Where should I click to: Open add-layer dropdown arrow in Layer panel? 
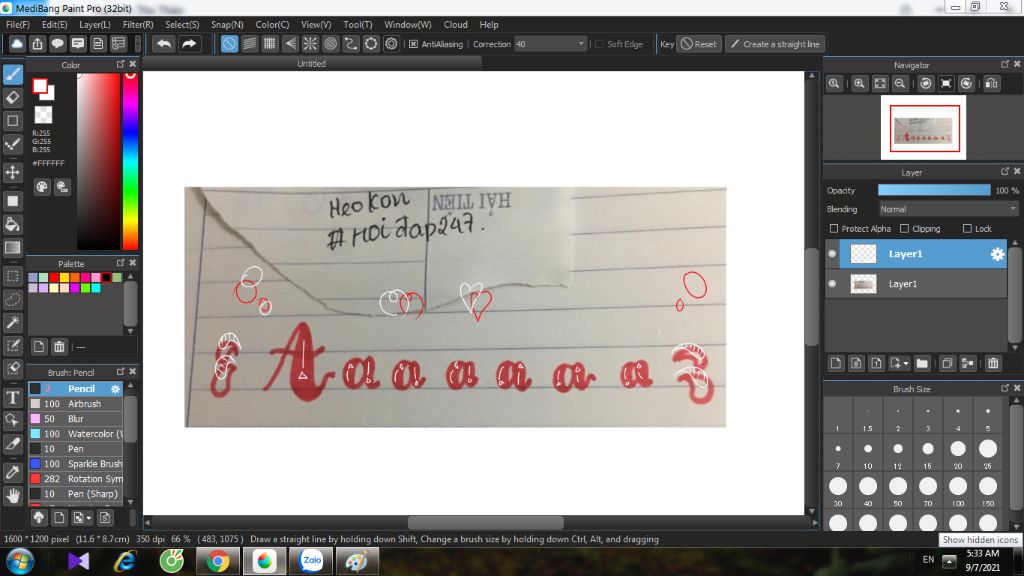906,363
